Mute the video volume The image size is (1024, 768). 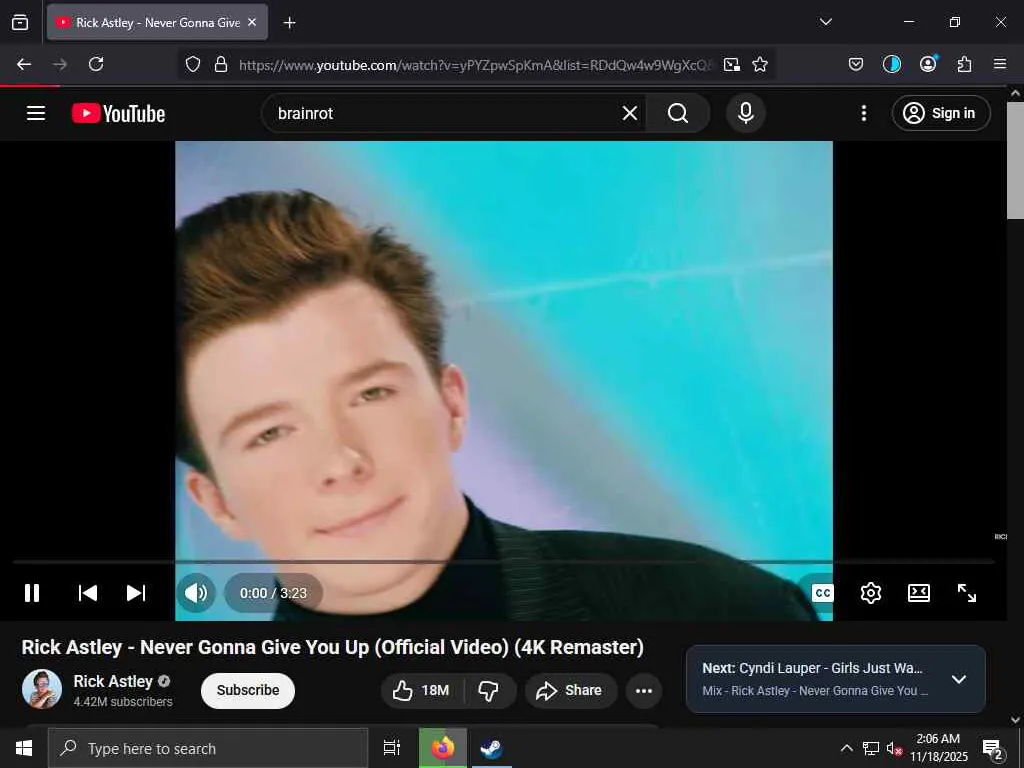pyautogui.click(x=196, y=593)
